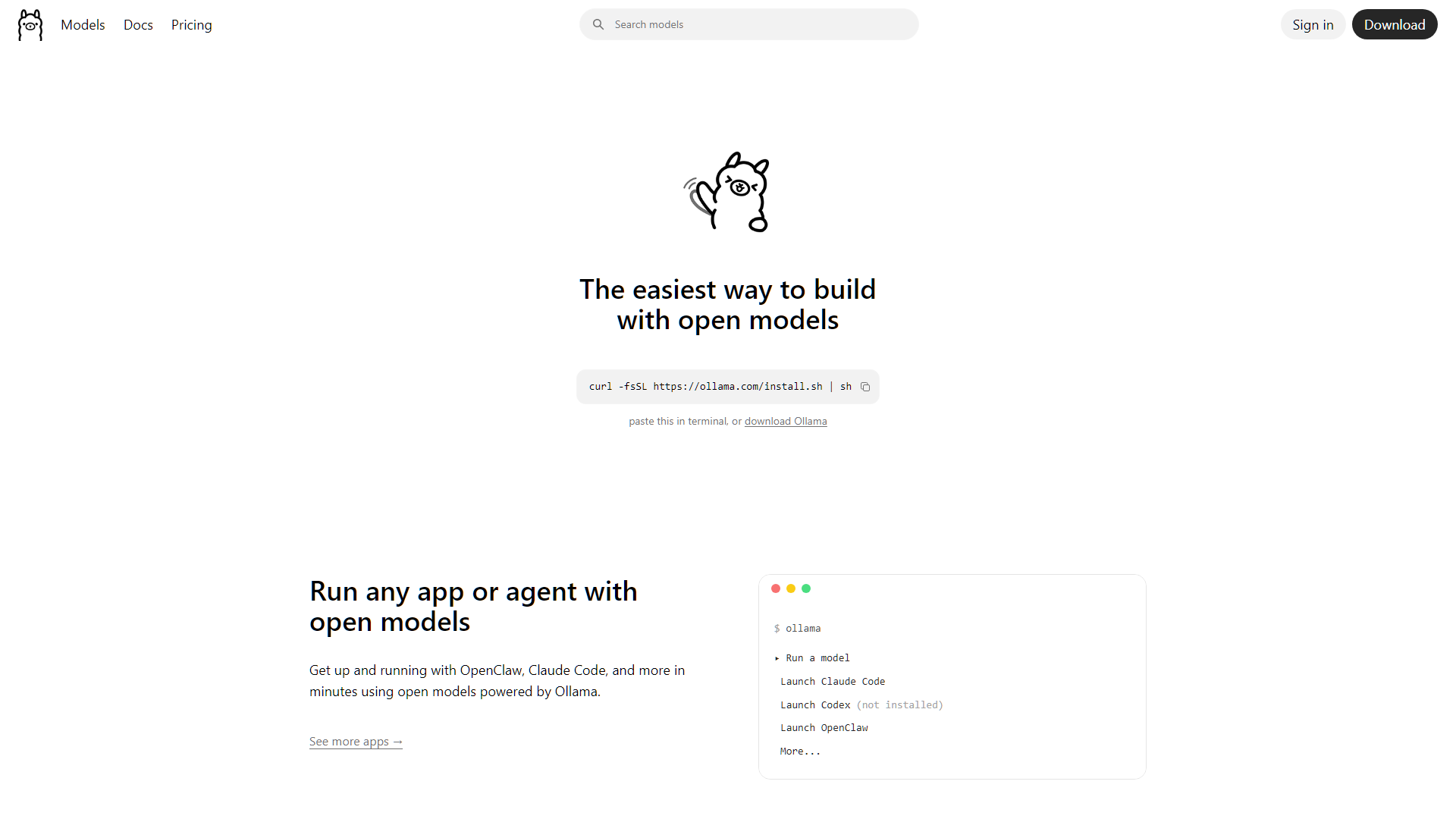The image size is (1456, 819).
Task: Click the Download button in the header
Action: [x=1395, y=24]
